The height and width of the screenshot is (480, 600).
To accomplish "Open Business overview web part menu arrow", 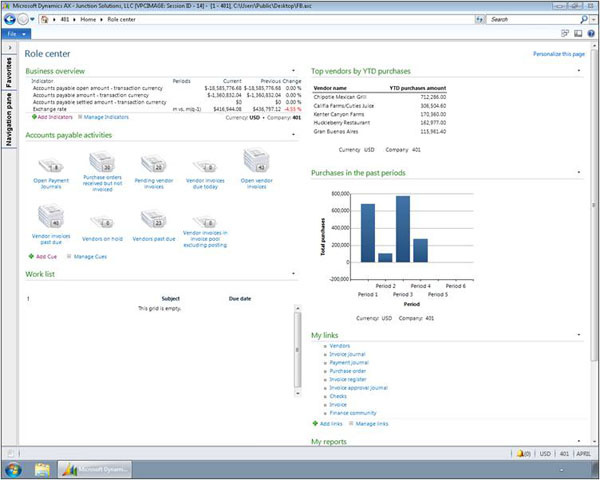I will (293, 70).
